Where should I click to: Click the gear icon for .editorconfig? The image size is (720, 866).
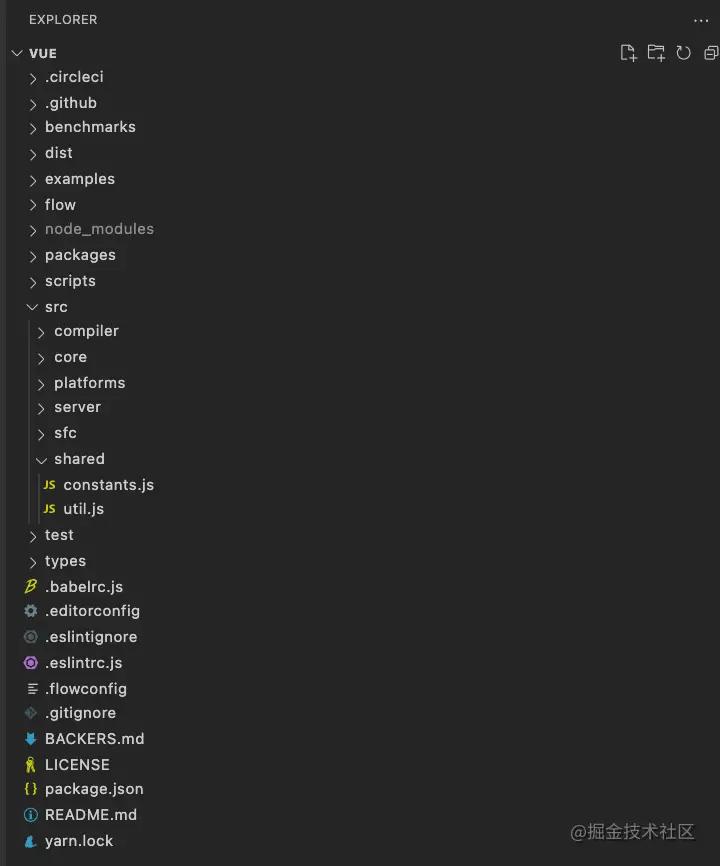click(31, 611)
